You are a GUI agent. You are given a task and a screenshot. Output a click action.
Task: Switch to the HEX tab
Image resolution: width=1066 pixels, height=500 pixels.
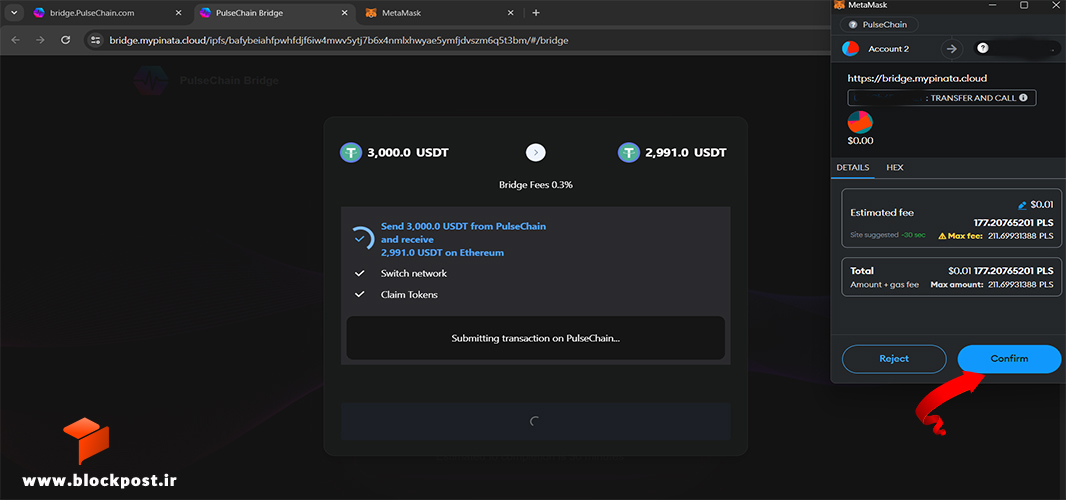(x=895, y=167)
